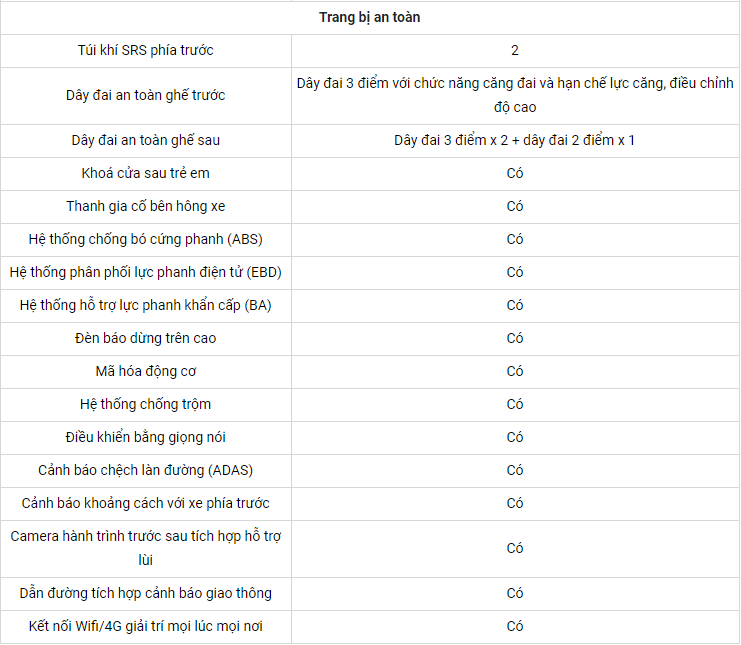Select the "Khoá cửa sau trẻ em" row label
The image size is (741, 645).
click(146, 173)
